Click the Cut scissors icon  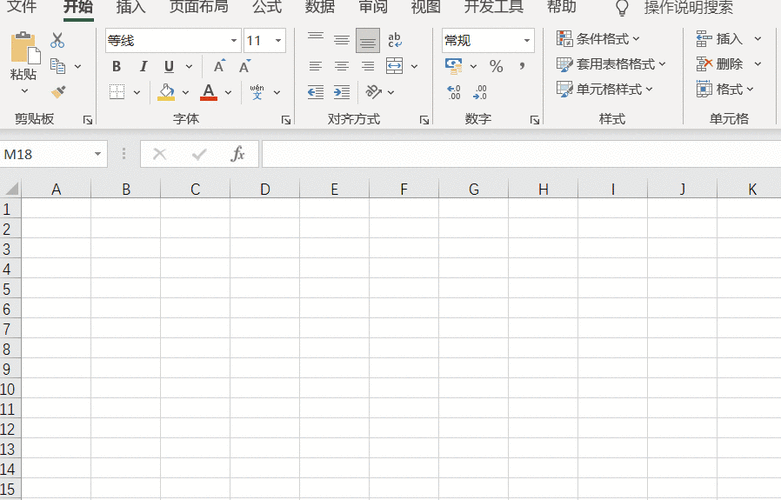(57, 40)
